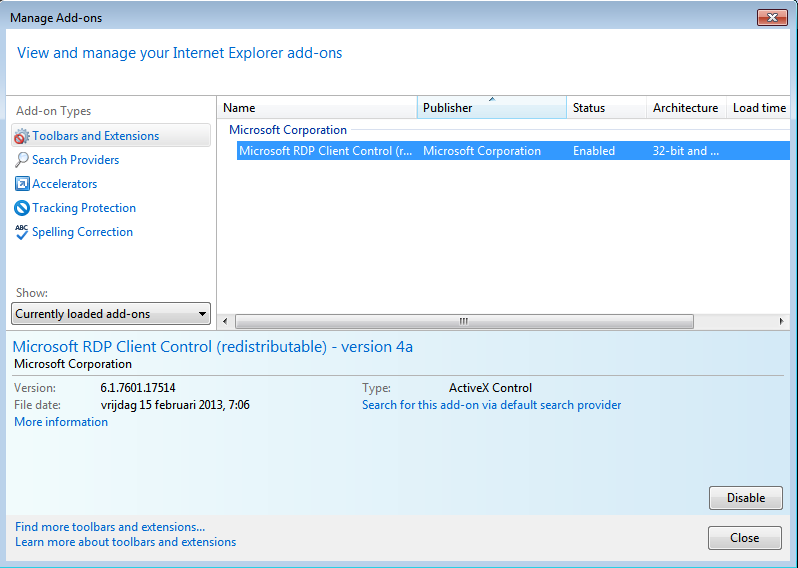Disable the selected add-on
This screenshot has width=798, height=568.
[745, 498]
